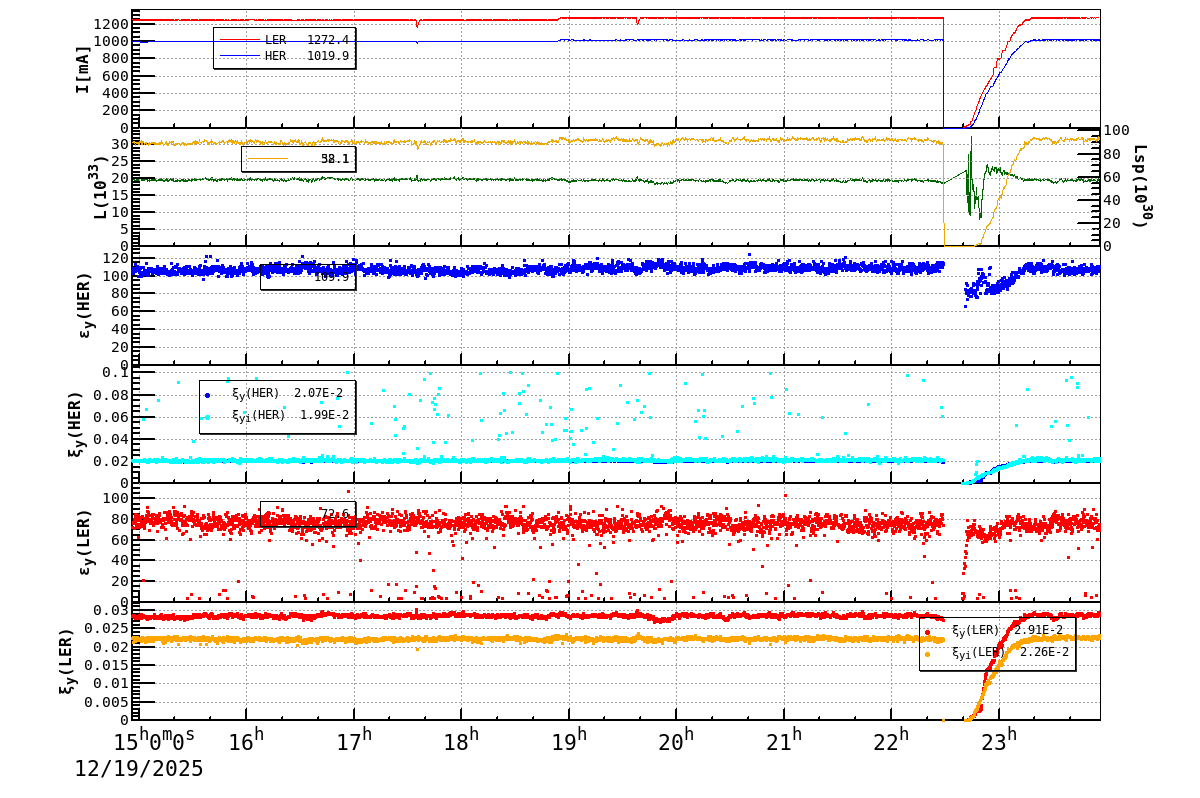
Task: Select the I[mA] vertical axis title
Action: click(83, 69)
